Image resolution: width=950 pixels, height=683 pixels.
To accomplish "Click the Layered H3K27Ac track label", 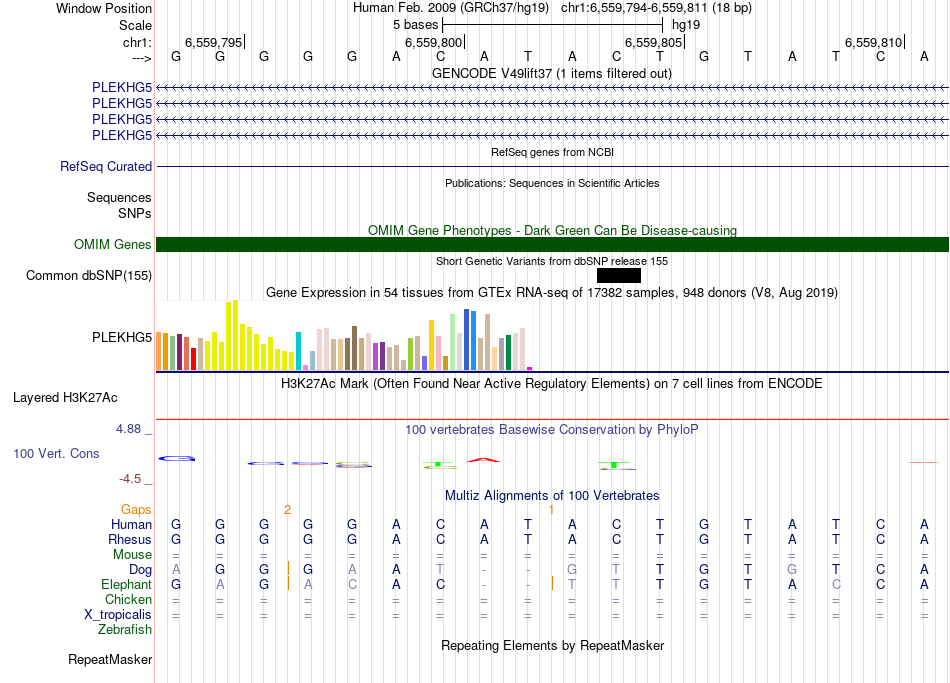I will pos(65,398).
